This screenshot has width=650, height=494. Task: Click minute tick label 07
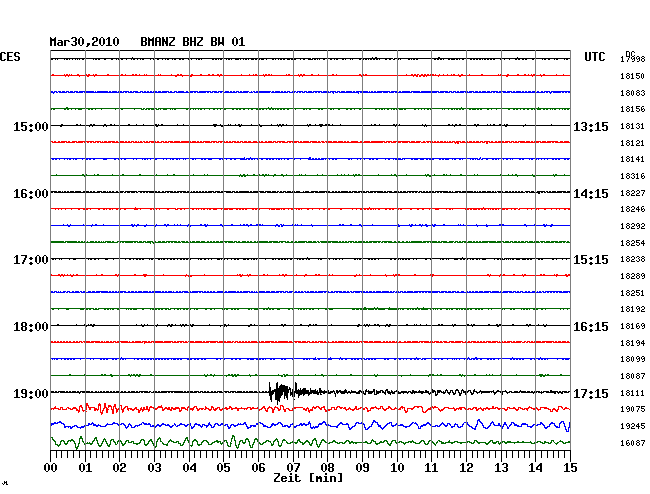tap(293, 468)
